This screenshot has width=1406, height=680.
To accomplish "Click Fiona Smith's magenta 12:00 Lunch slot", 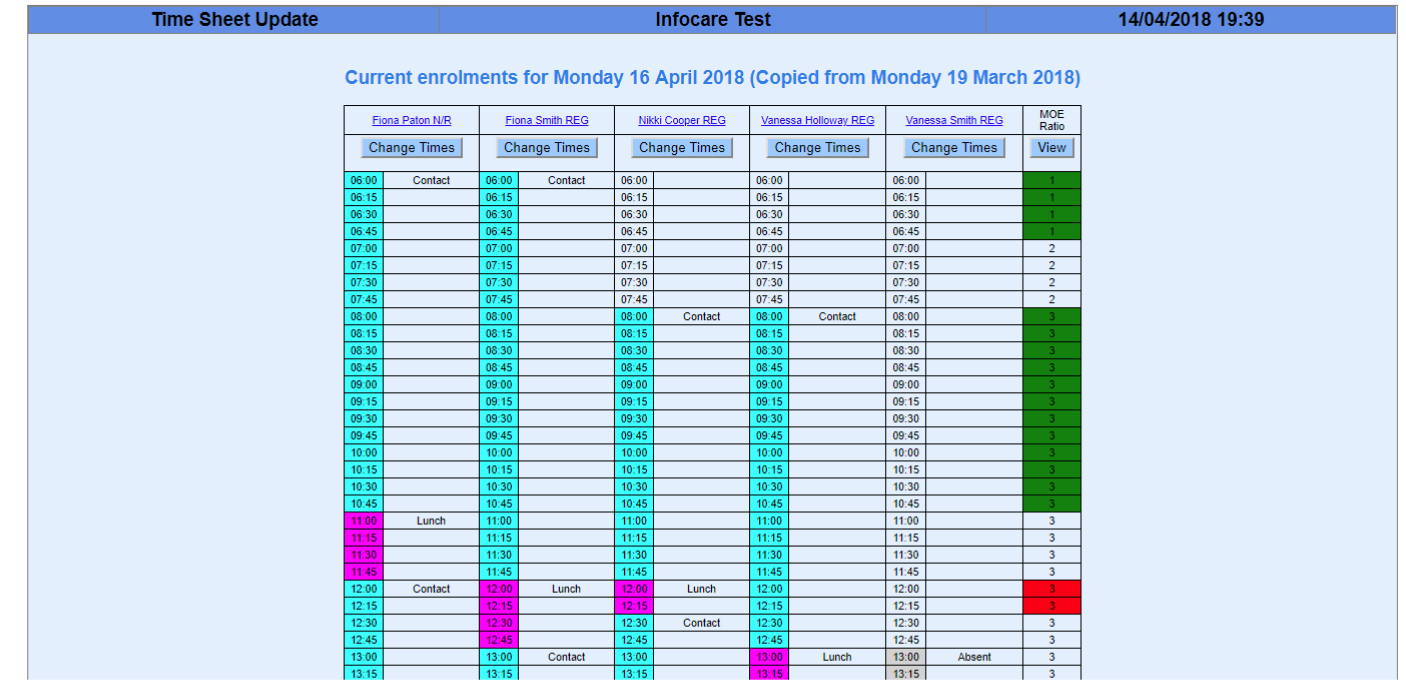I will click(499, 589).
